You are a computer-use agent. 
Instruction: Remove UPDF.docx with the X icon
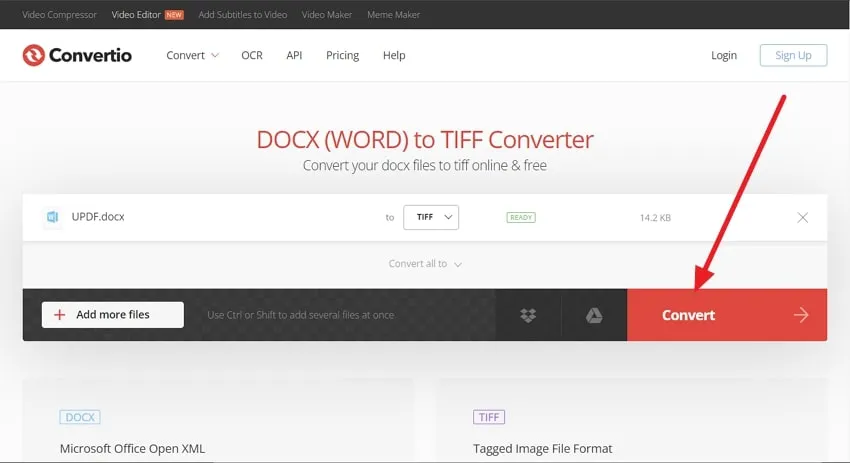pyautogui.click(x=802, y=217)
